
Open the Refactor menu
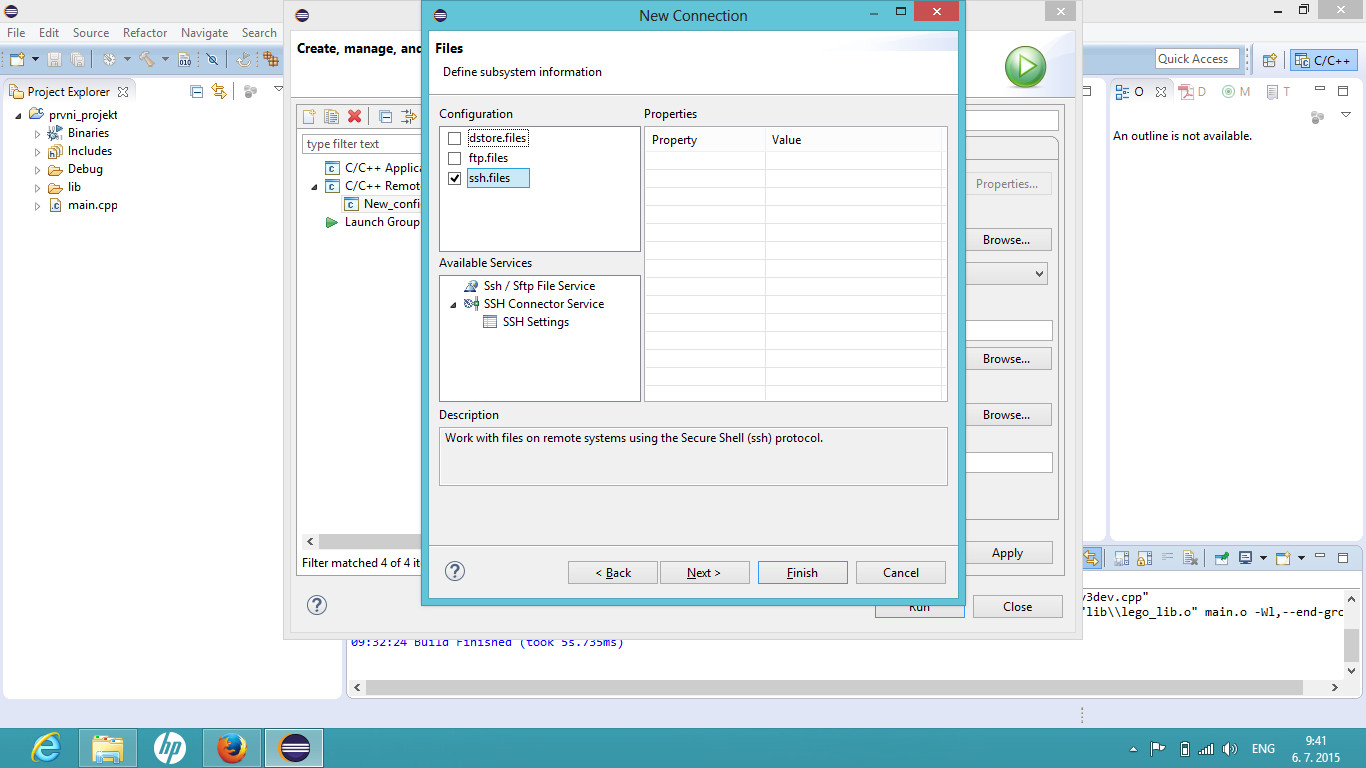[x=145, y=33]
